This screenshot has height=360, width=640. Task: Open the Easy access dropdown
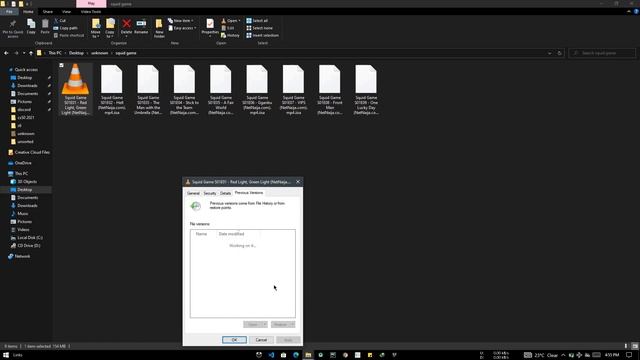click(x=182, y=28)
